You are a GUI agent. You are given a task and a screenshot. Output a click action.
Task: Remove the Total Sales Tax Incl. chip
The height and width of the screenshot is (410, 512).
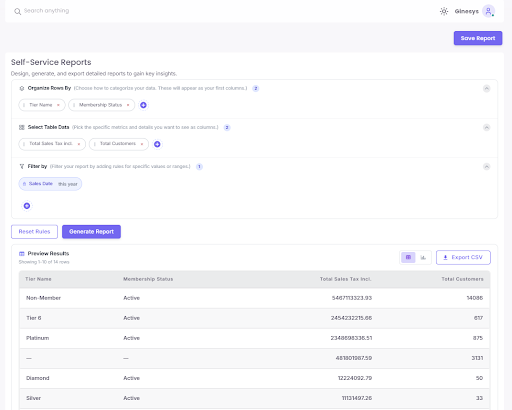tap(79, 144)
